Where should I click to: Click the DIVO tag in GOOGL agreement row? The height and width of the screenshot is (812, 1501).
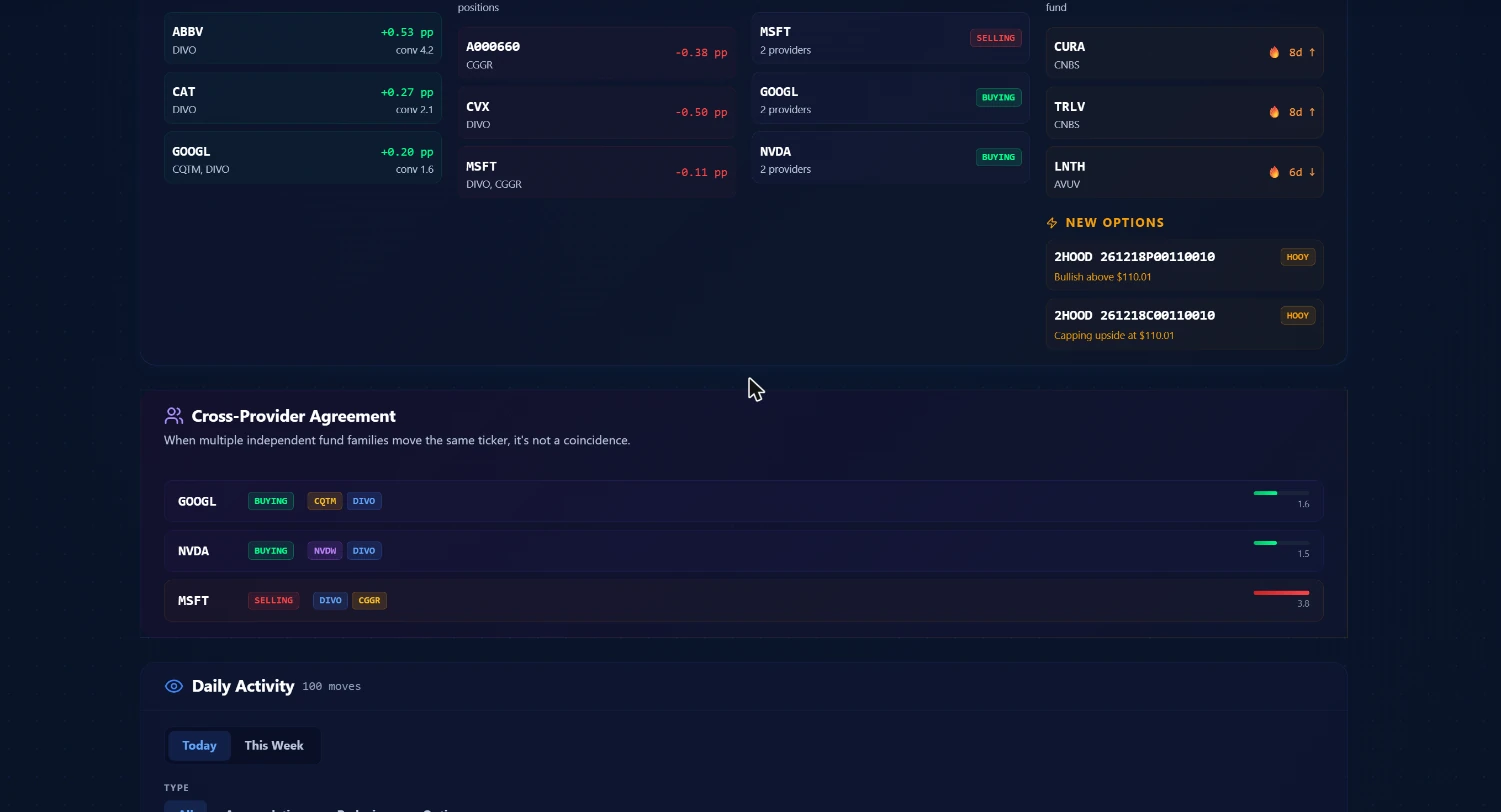[364, 501]
